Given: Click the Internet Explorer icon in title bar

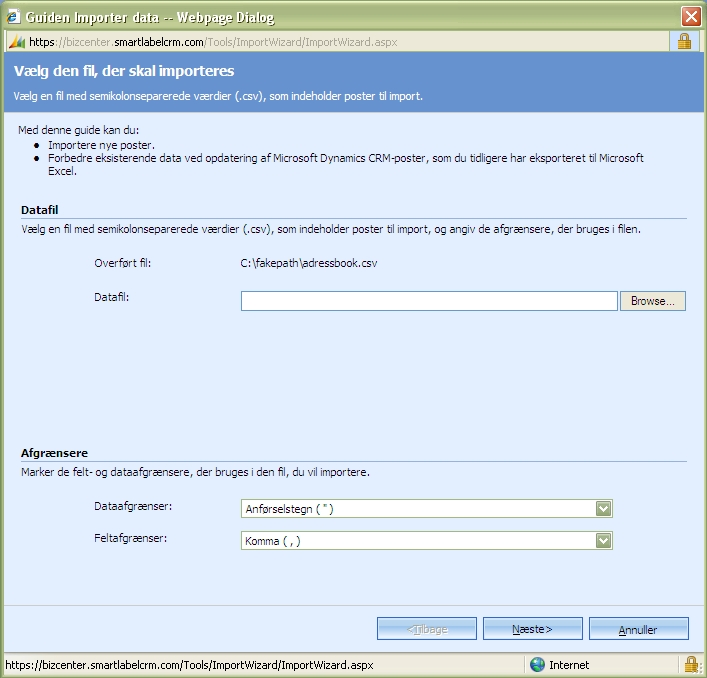Looking at the screenshot, I should pyautogui.click(x=13, y=16).
